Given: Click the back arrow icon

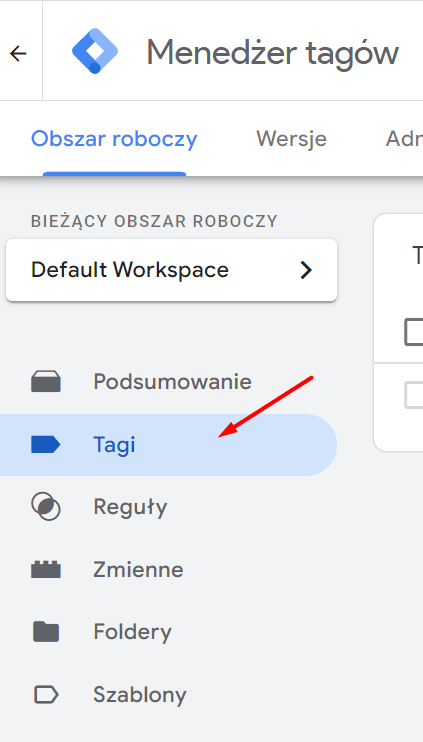Looking at the screenshot, I should pyautogui.click(x=18, y=53).
